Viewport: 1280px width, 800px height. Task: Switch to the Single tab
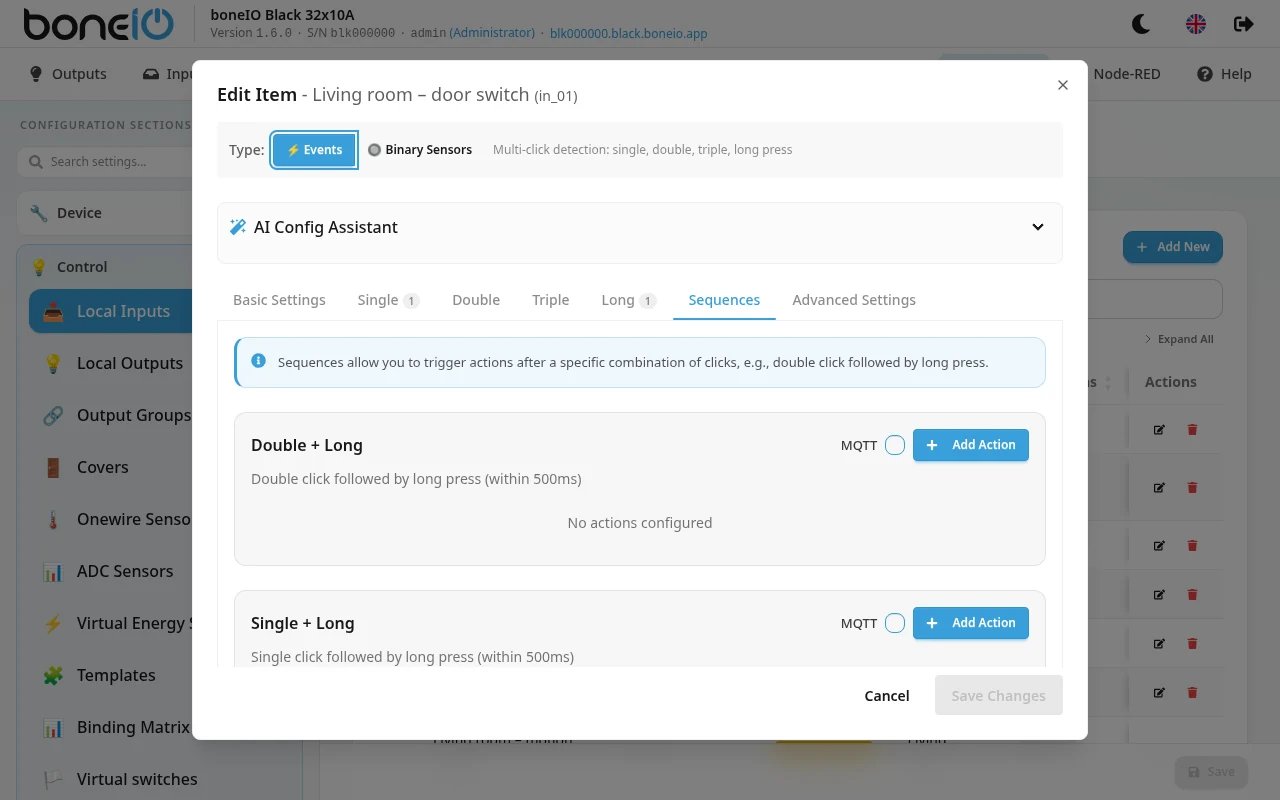(x=388, y=300)
